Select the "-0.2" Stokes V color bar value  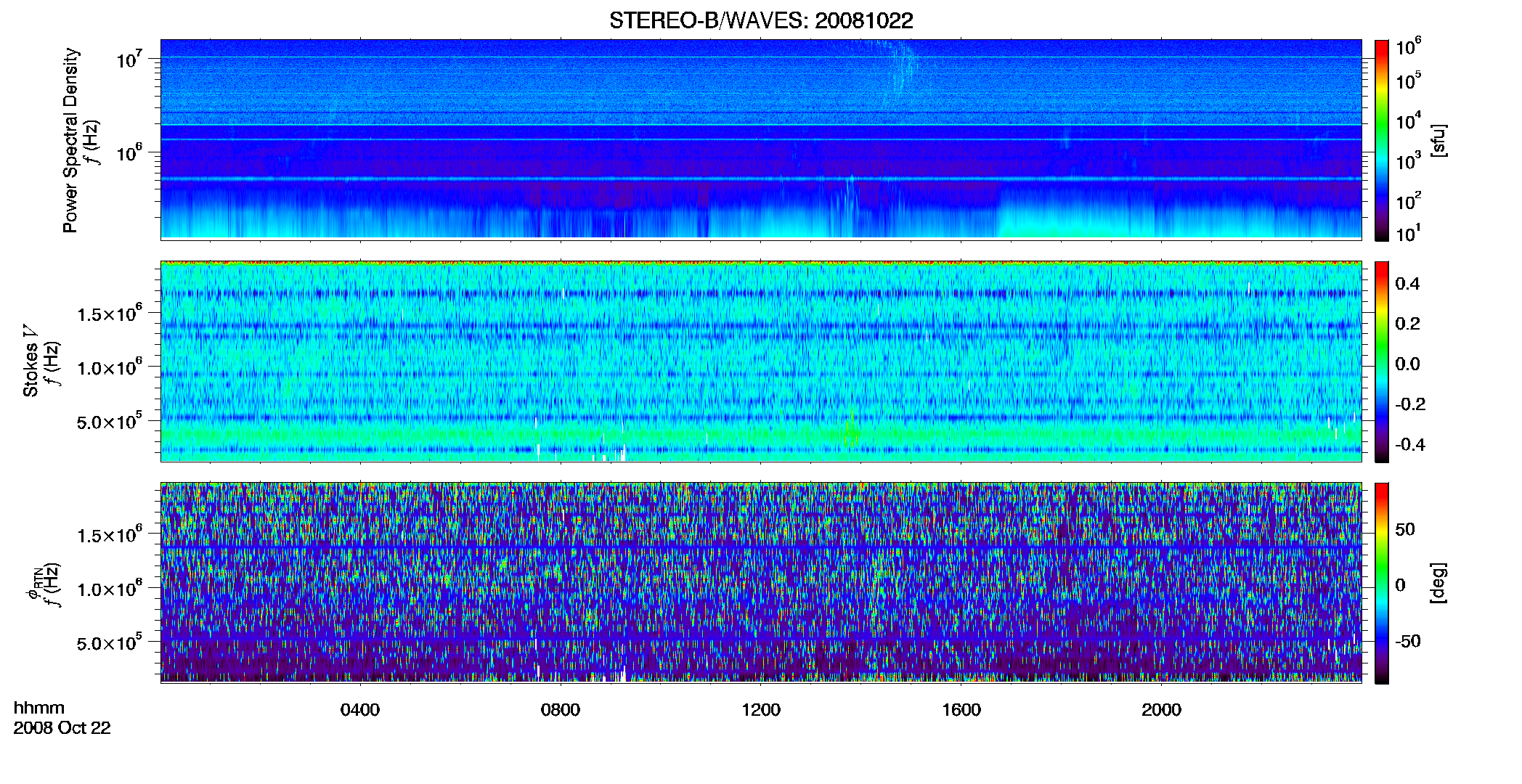point(1410,404)
